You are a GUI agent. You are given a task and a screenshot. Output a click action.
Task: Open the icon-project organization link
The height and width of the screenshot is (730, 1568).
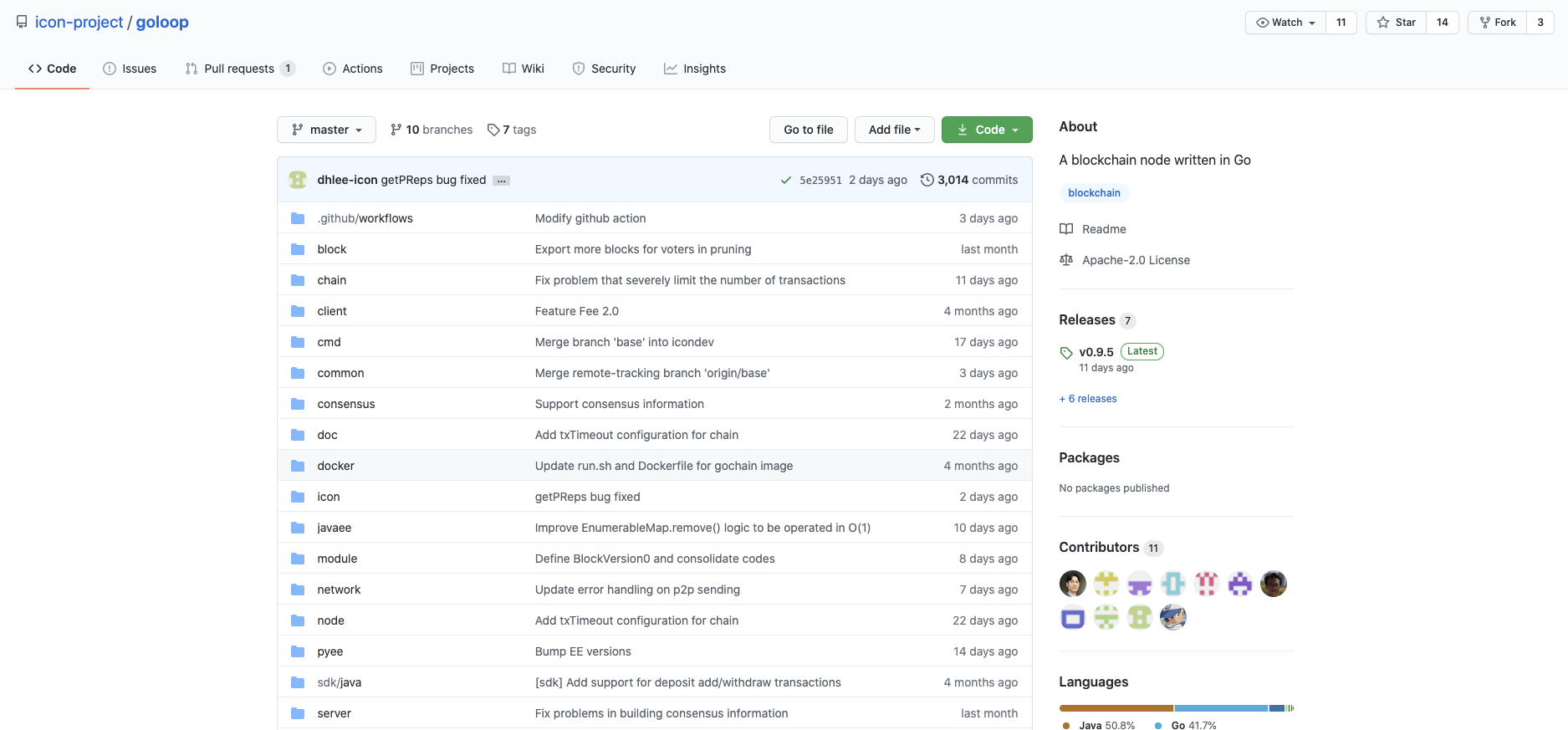79,22
